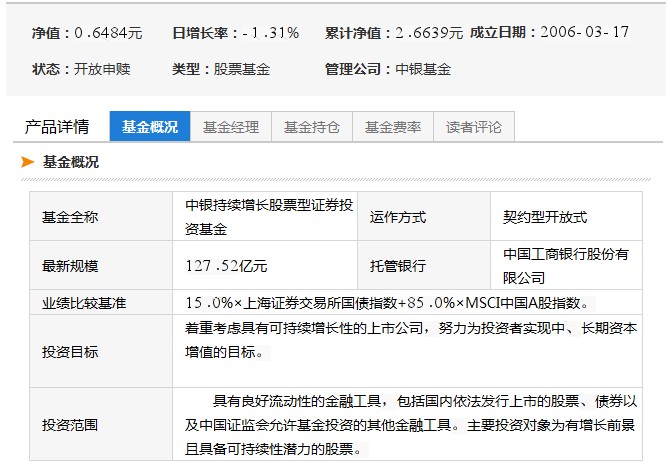
Task: Open the 读者评论 tab
Action: coord(473,127)
